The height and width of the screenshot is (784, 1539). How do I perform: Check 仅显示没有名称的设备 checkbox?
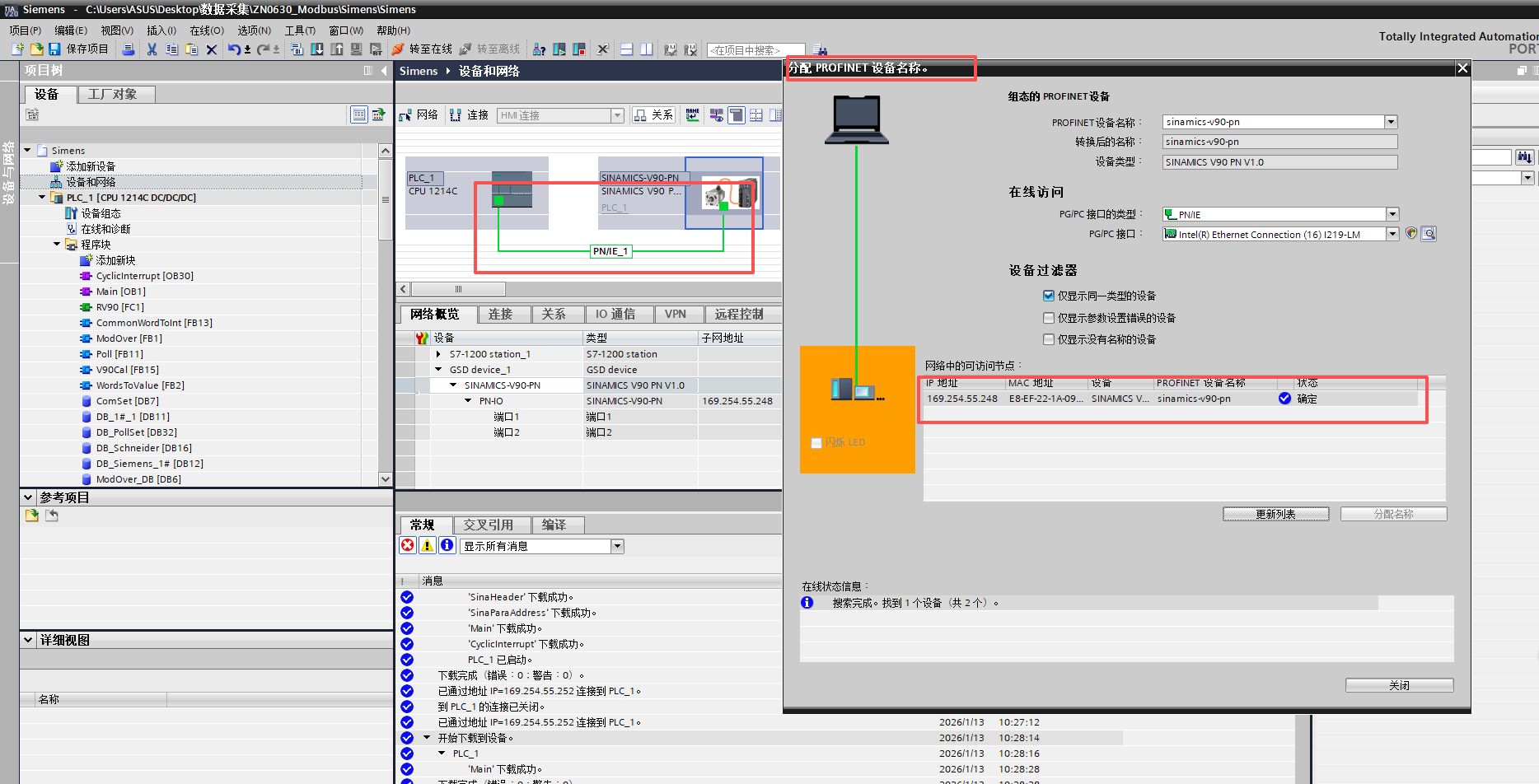(x=1049, y=339)
